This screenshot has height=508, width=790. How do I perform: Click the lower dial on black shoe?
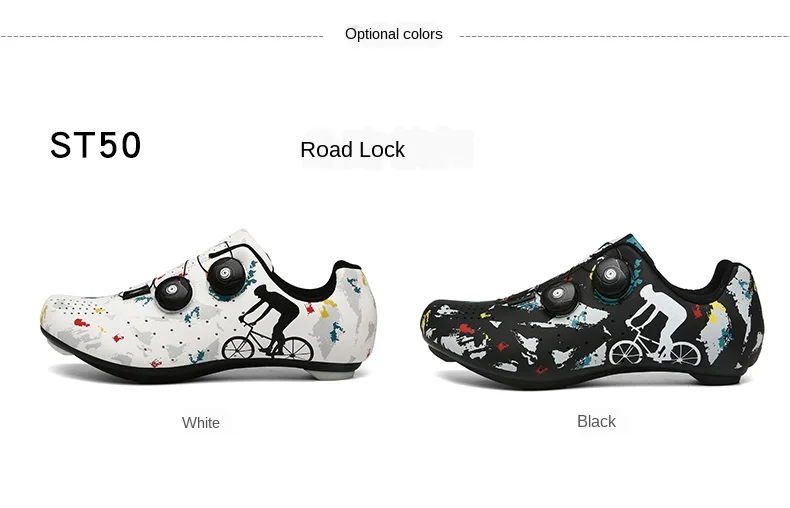(x=559, y=296)
